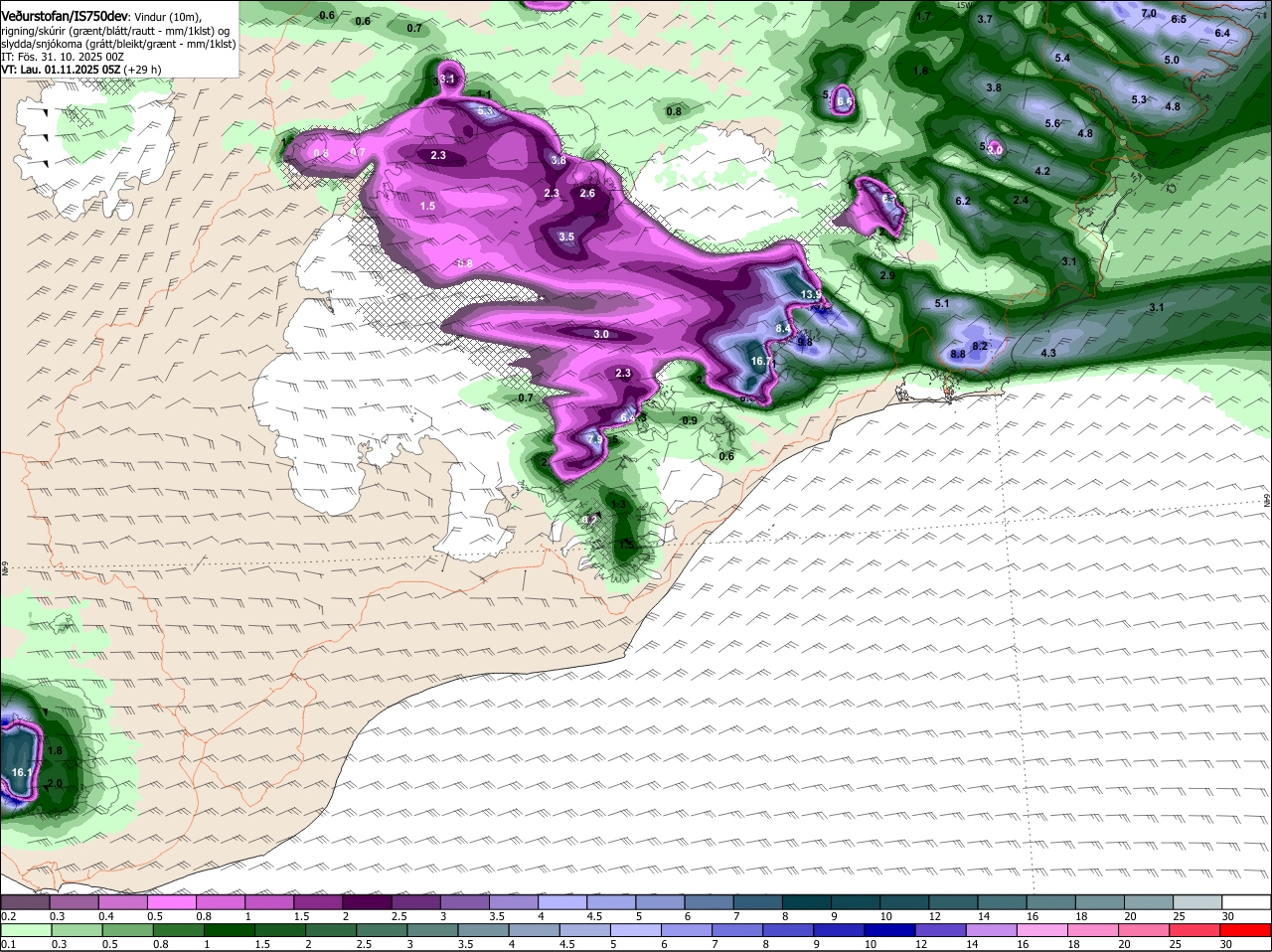Click the map value 5.6
This screenshot has height=952, width=1272.
point(1052,123)
